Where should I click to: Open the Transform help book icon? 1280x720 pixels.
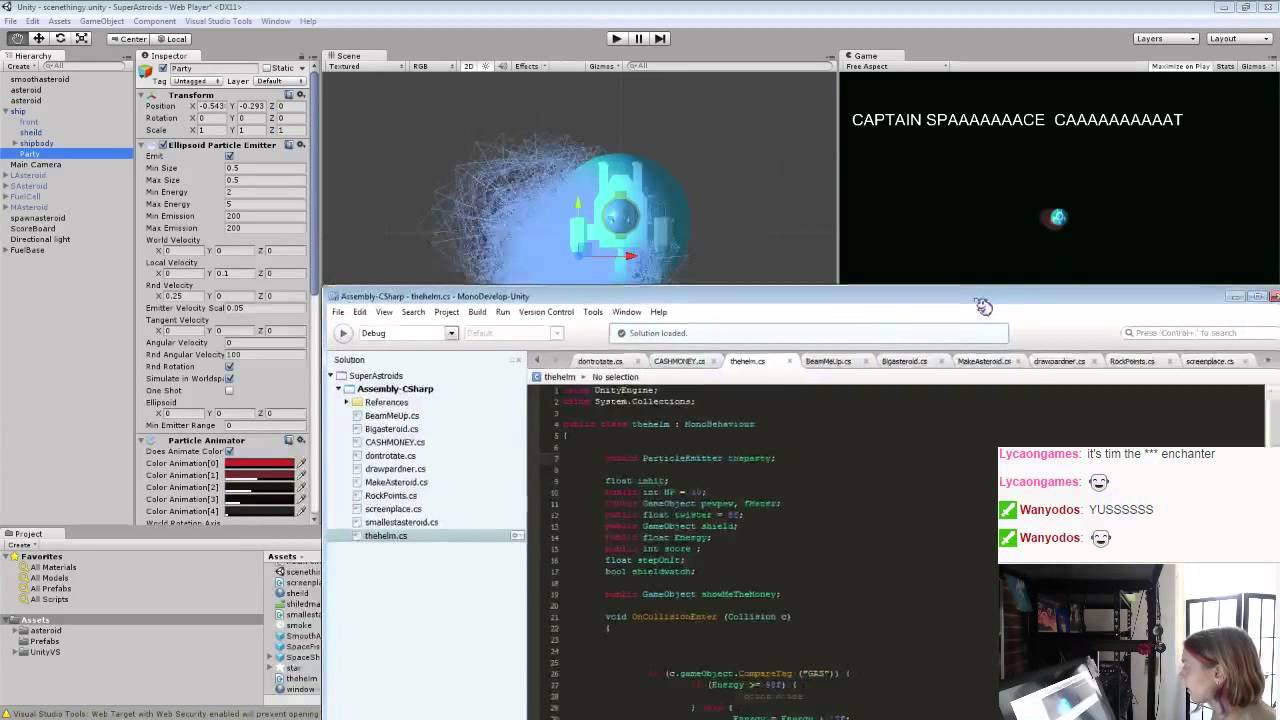(x=289, y=94)
